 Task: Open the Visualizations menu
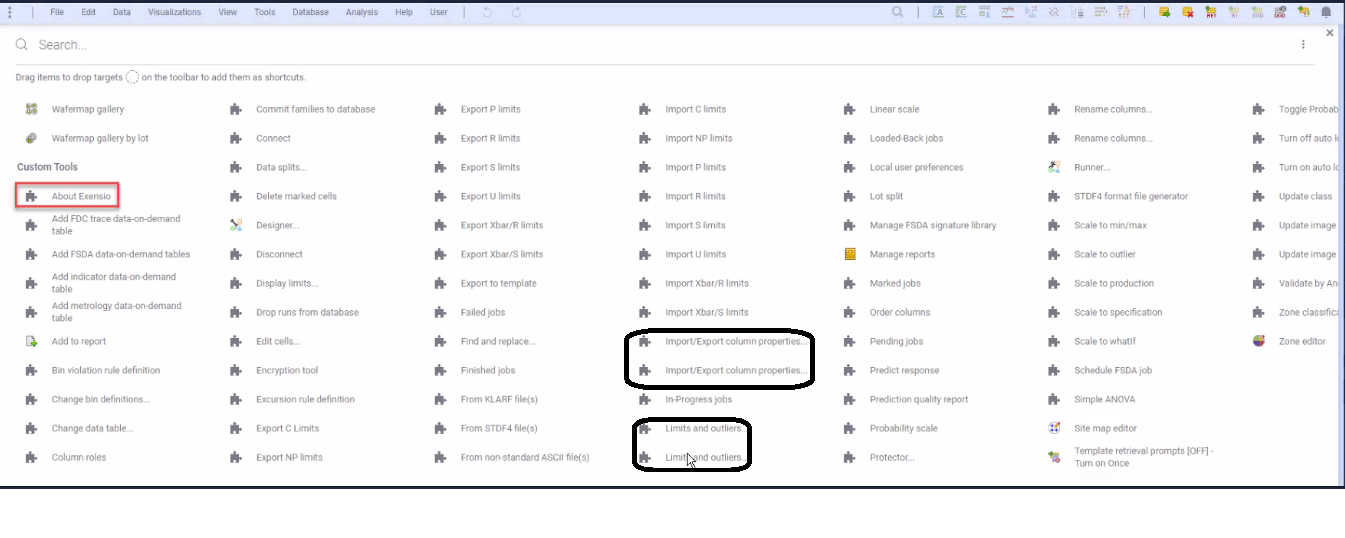[174, 12]
